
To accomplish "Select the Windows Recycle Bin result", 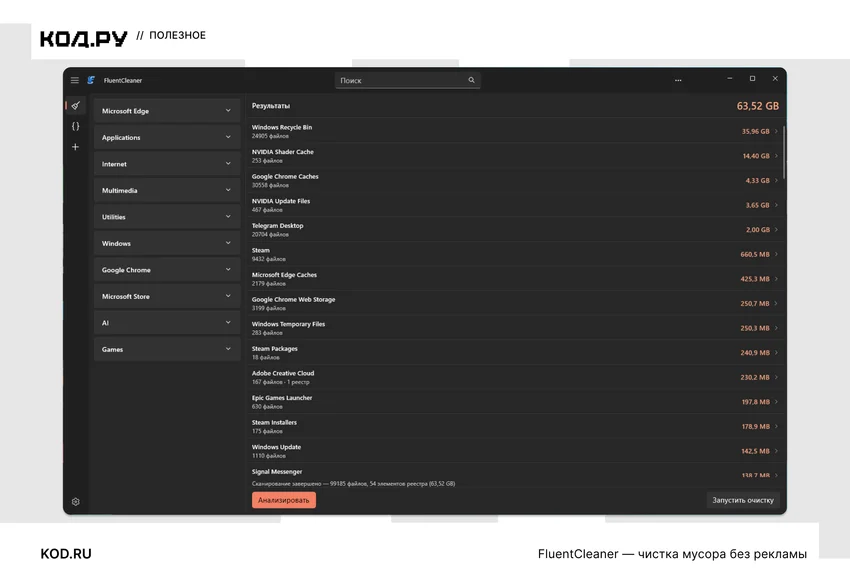I will coord(515,131).
